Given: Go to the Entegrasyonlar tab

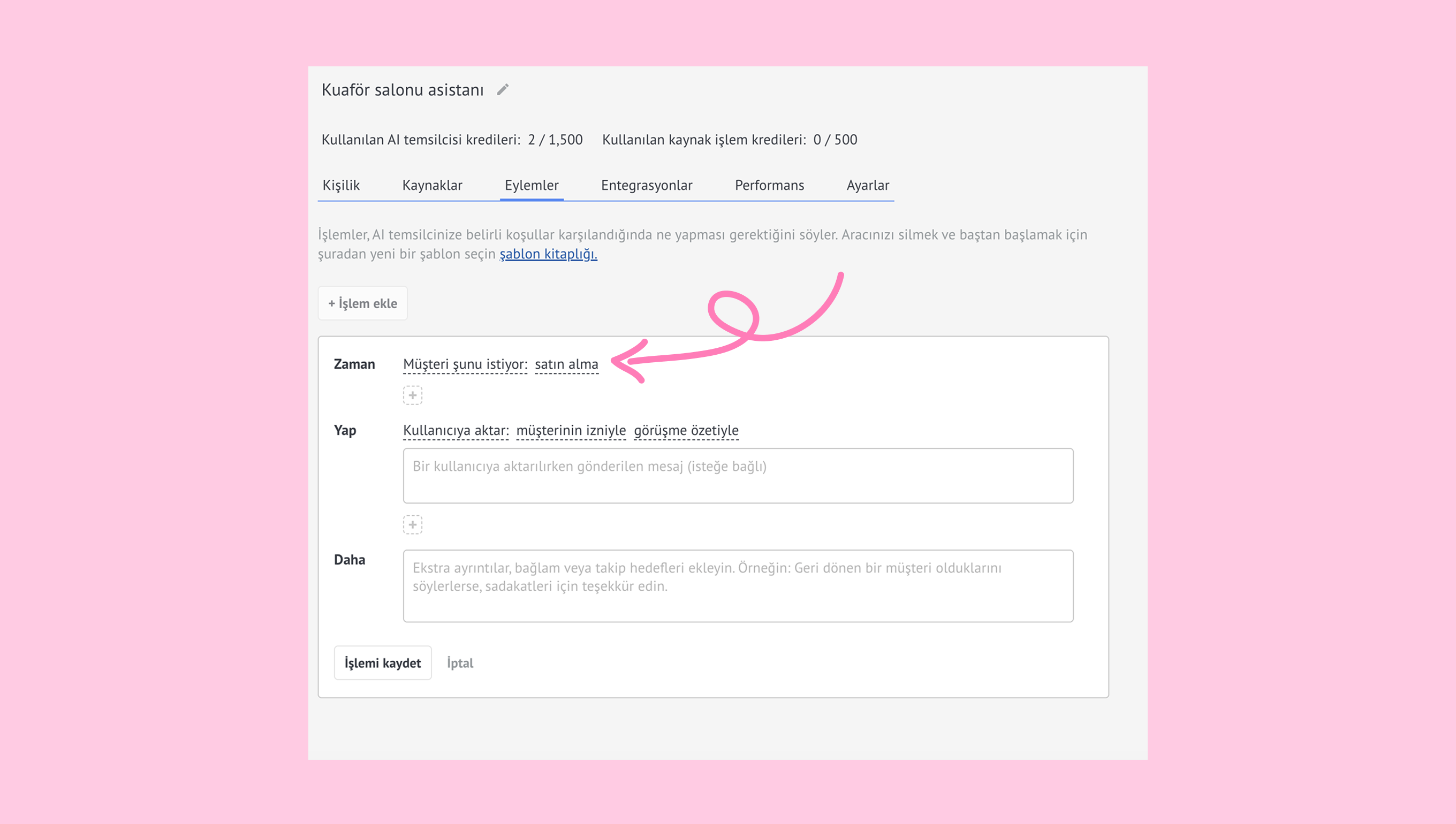Looking at the screenshot, I should [647, 185].
